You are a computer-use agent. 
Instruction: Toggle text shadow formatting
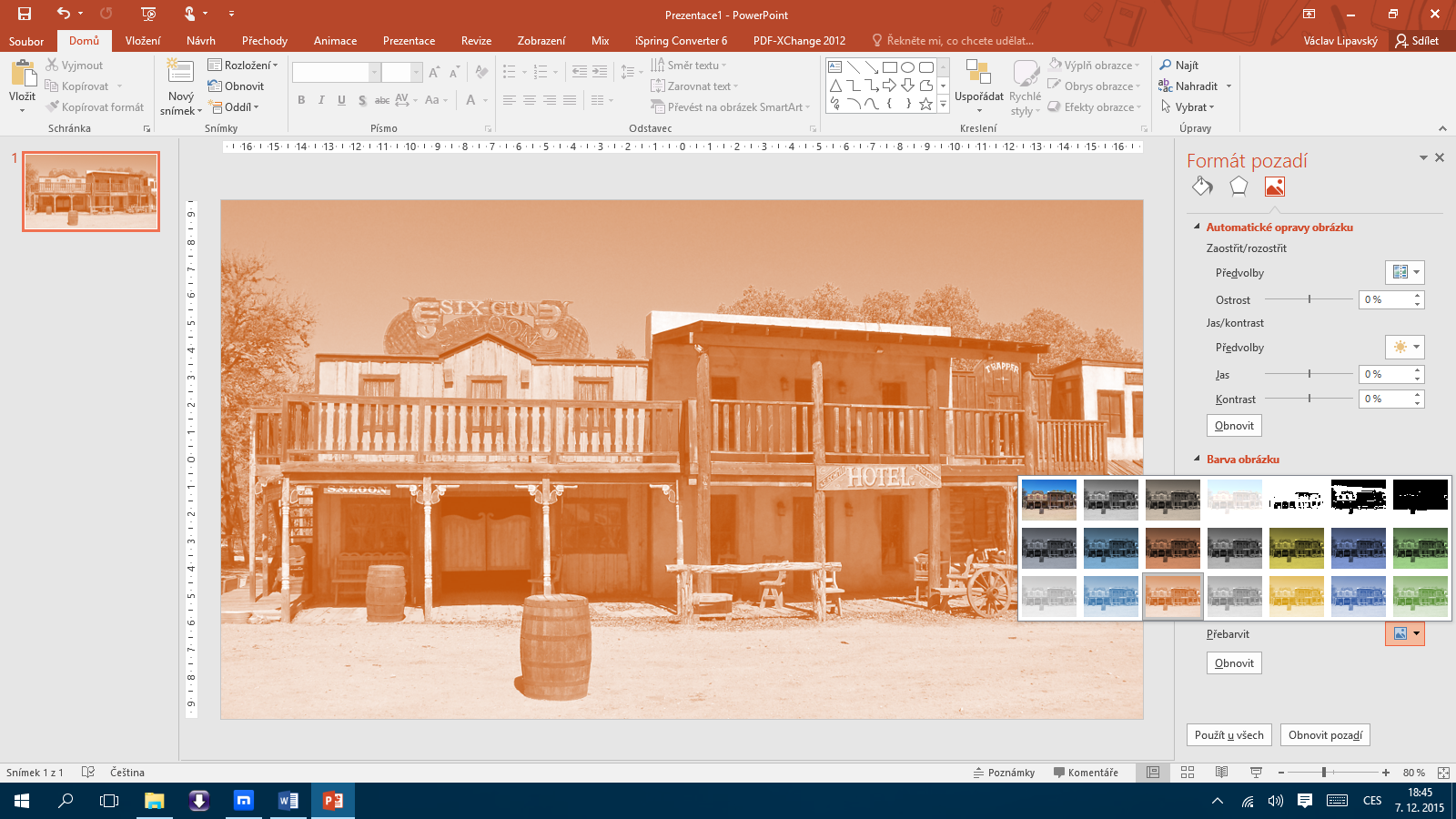pos(362,100)
